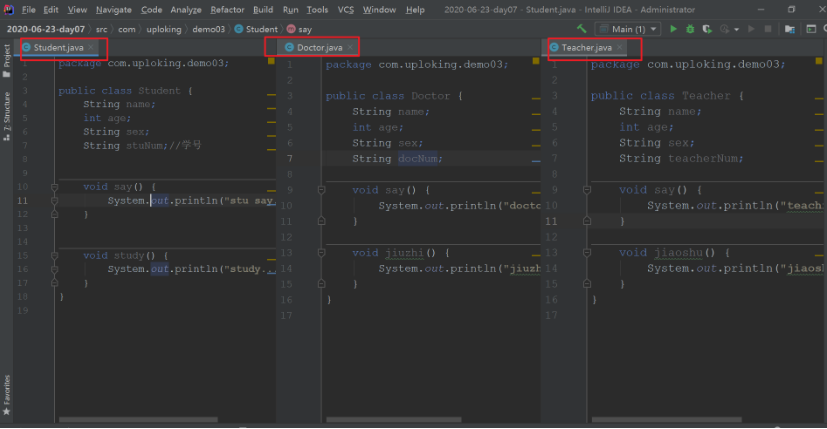The height and width of the screenshot is (429, 827).
Task: Open the Navigate menu
Action: pyautogui.click(x=113, y=9)
